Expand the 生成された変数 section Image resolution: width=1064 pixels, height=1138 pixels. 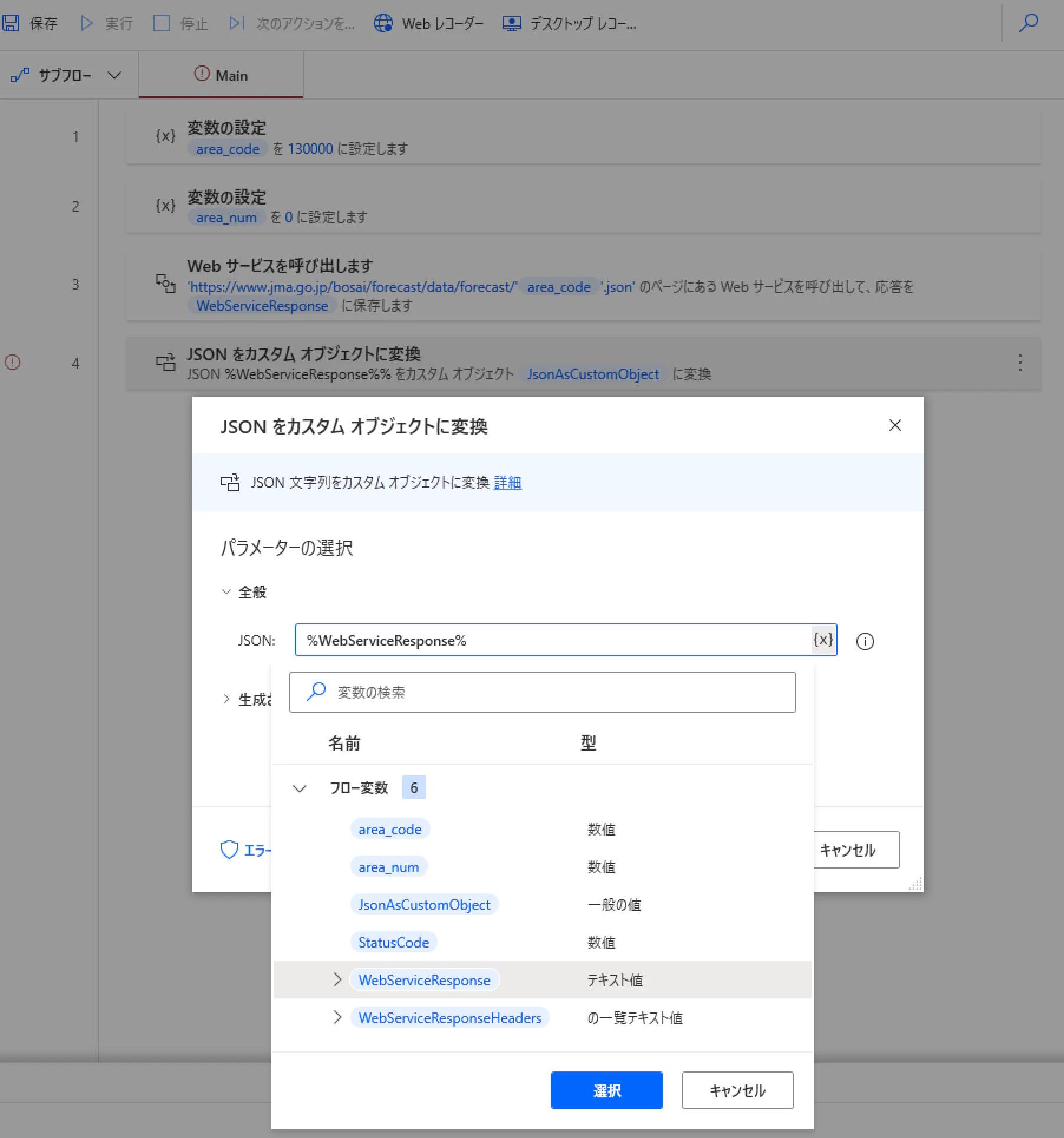[226, 699]
